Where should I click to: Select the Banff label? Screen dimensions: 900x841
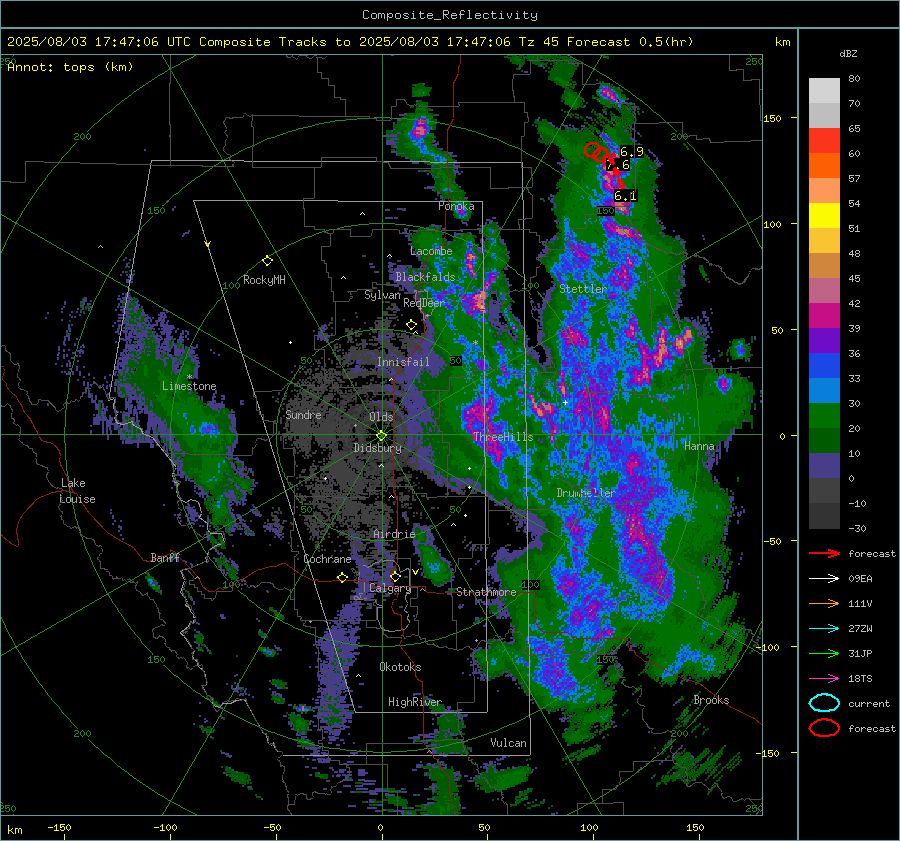(x=165, y=558)
